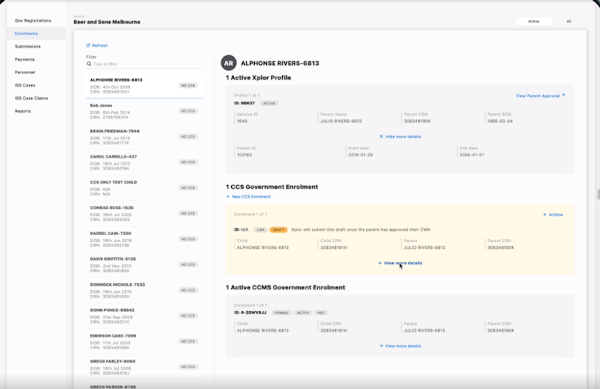Click the FORMAL badge in CCMS enrolment
This screenshot has width=600, height=389.
pos(282,313)
